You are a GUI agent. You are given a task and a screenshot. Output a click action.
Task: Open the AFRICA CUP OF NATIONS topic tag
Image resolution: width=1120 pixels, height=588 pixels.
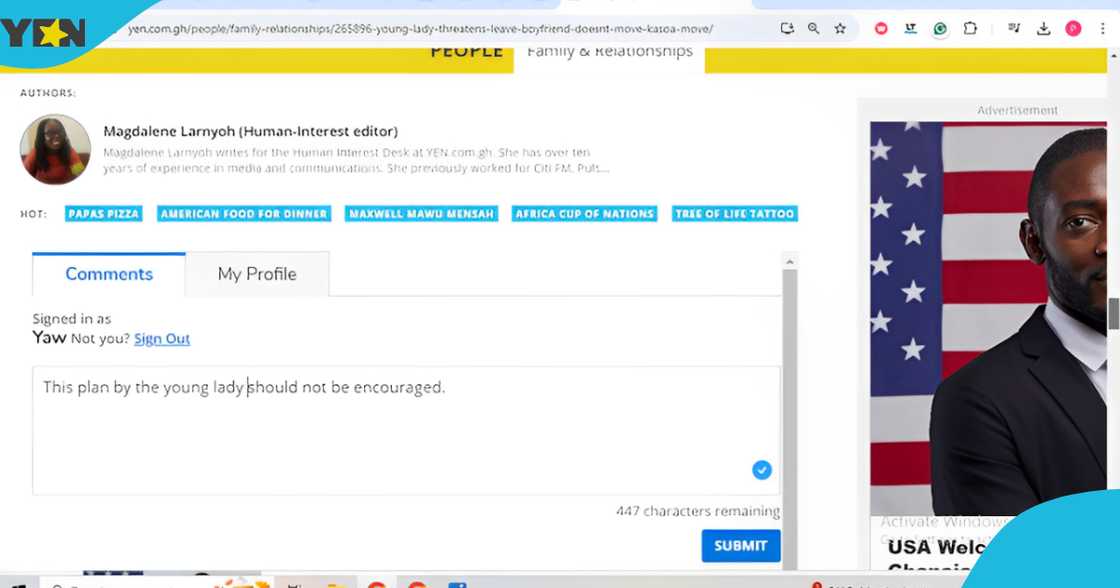tap(584, 213)
